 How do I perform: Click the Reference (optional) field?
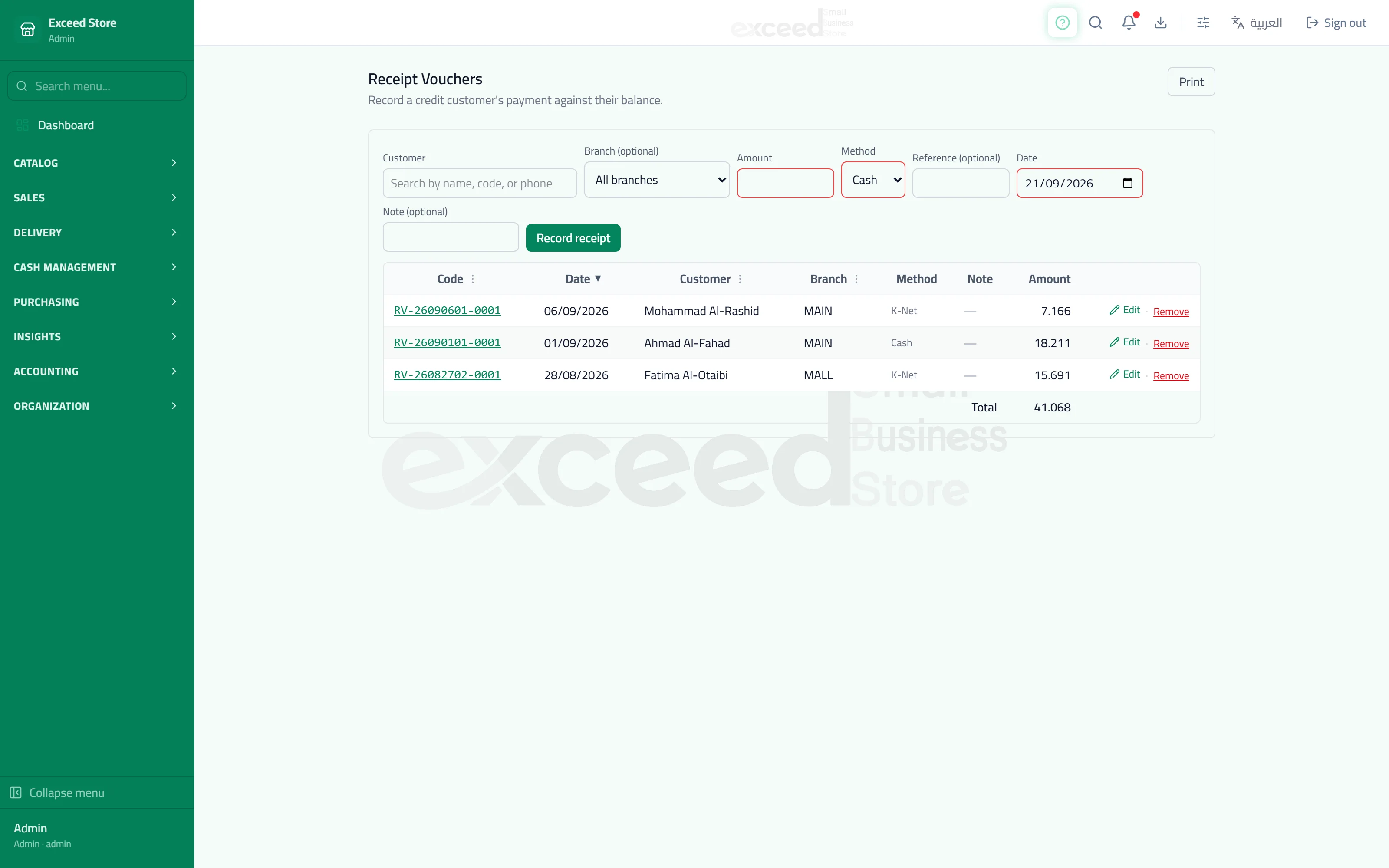pyautogui.click(x=961, y=183)
